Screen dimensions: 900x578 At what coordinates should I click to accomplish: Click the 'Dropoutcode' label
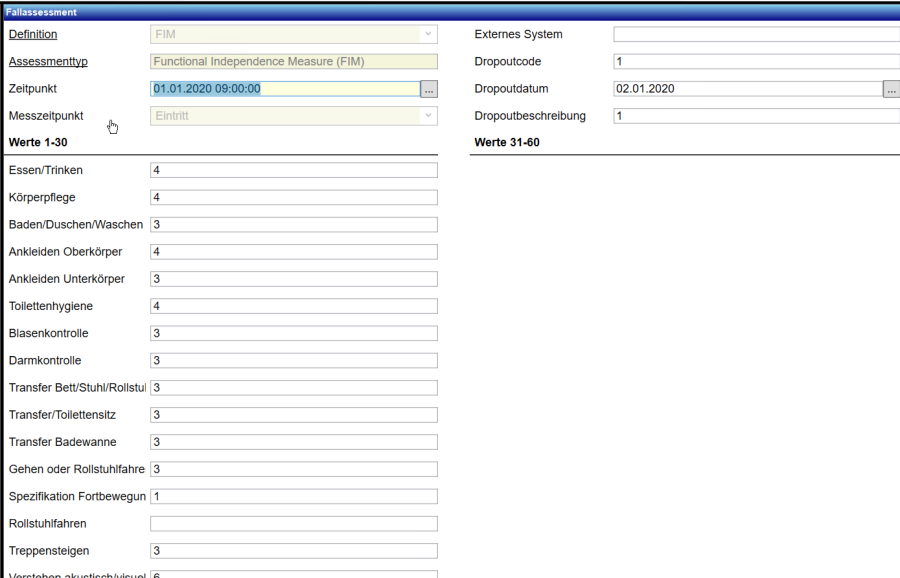point(508,61)
